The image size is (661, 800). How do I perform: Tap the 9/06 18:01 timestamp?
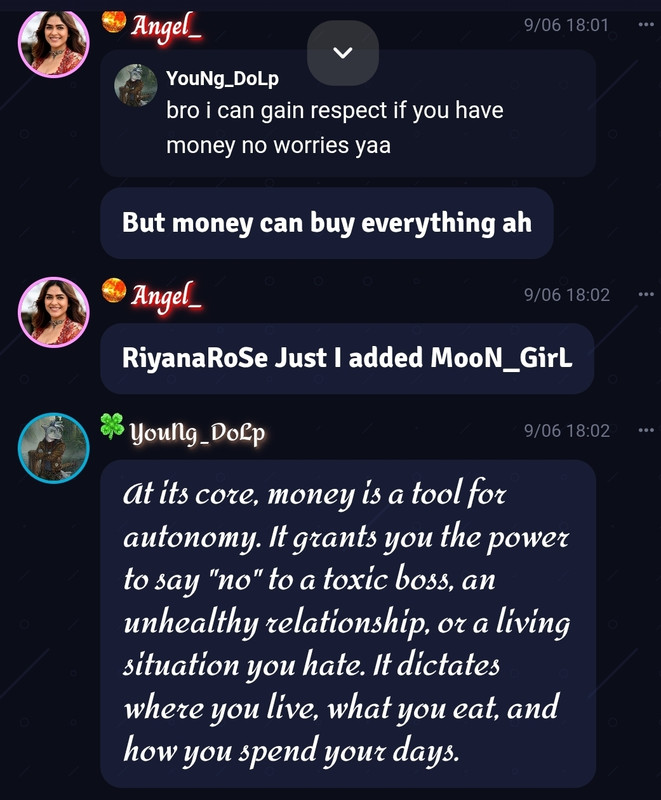coord(567,25)
